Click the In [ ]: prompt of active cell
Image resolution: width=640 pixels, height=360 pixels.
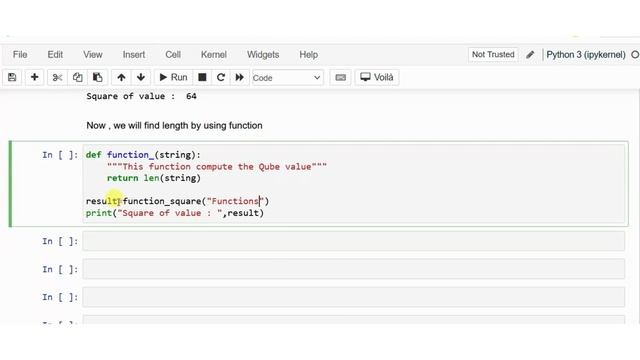(60, 155)
